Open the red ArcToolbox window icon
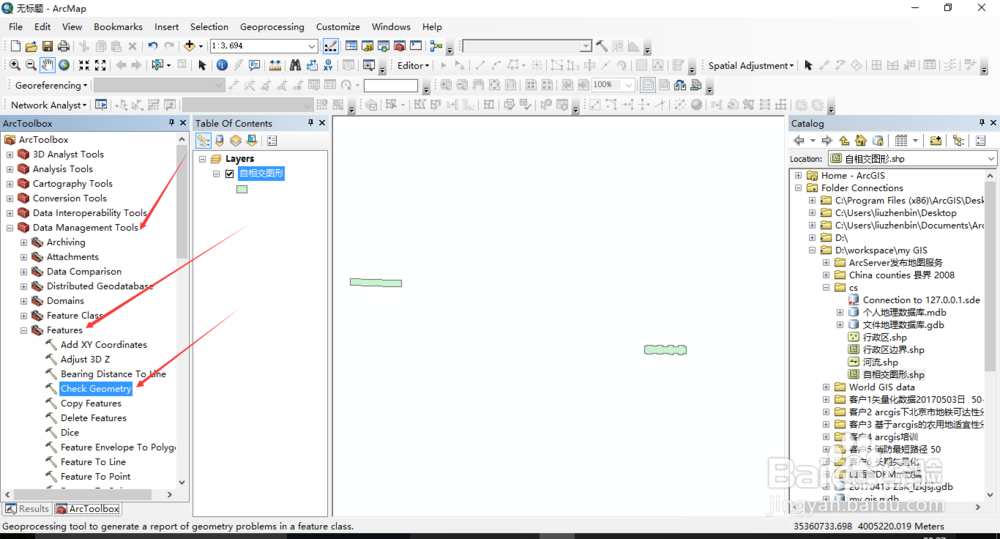 [400, 46]
